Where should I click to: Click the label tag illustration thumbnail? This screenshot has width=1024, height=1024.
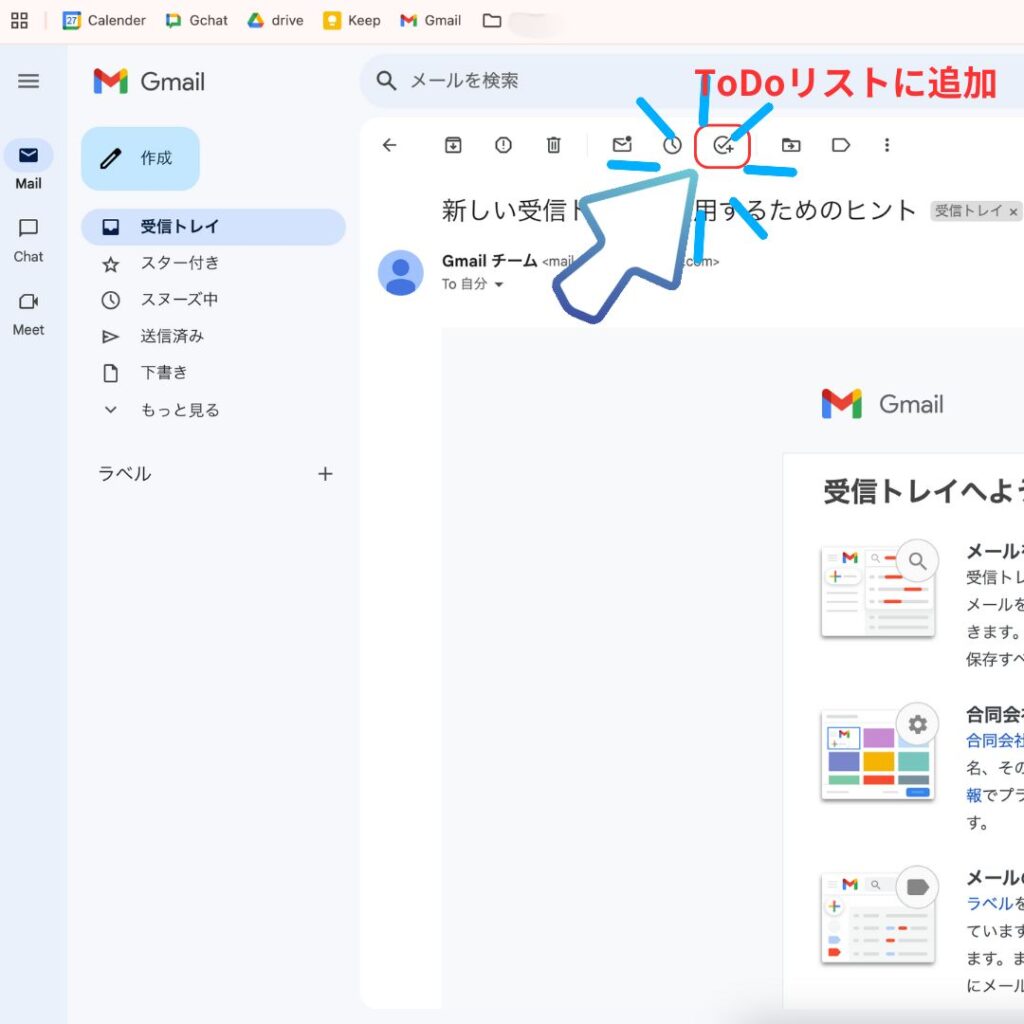pos(878,916)
